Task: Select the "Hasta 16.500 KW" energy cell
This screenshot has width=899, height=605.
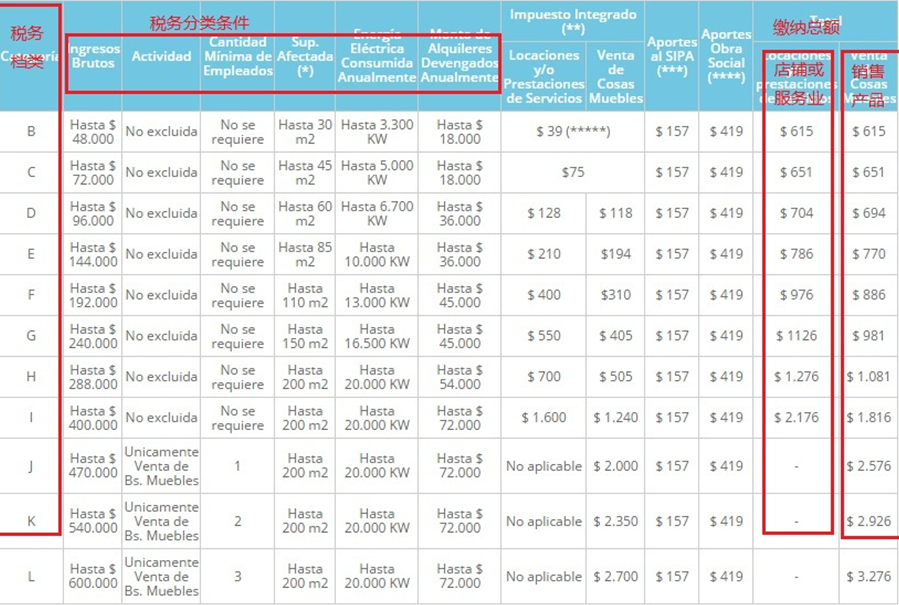Action: [x=377, y=336]
